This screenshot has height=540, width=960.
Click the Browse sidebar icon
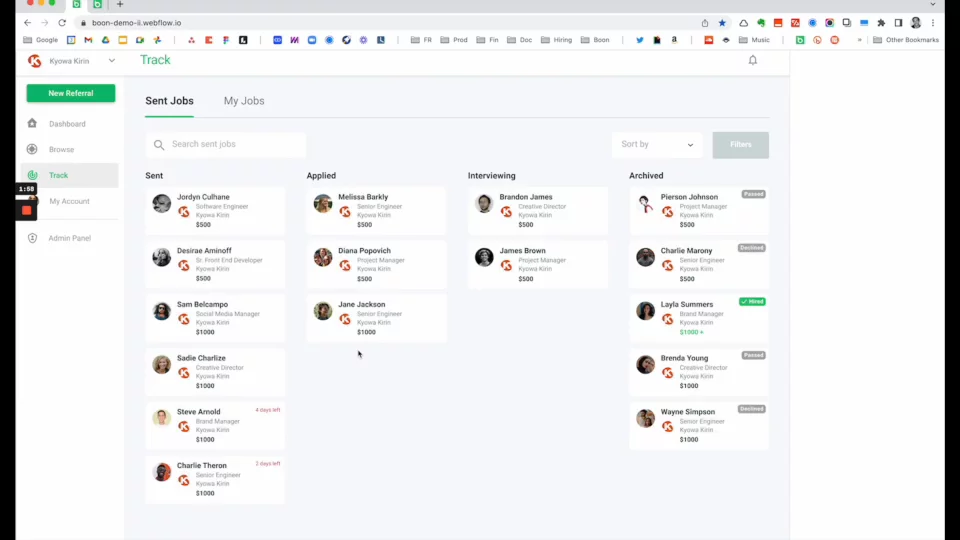click(32, 150)
